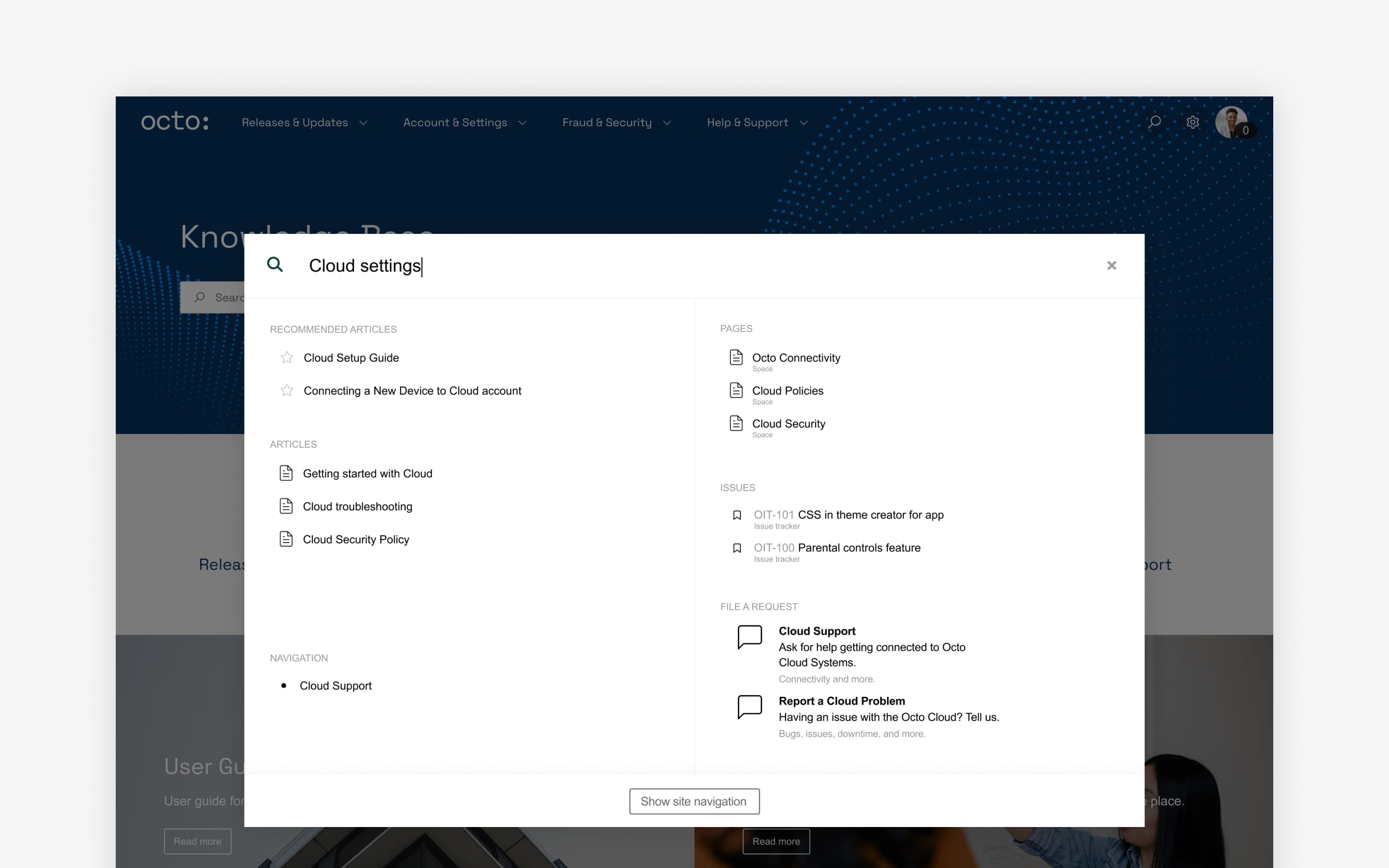Click the document icon beside Octo Connectivity
1389x868 pixels.
[x=736, y=357]
